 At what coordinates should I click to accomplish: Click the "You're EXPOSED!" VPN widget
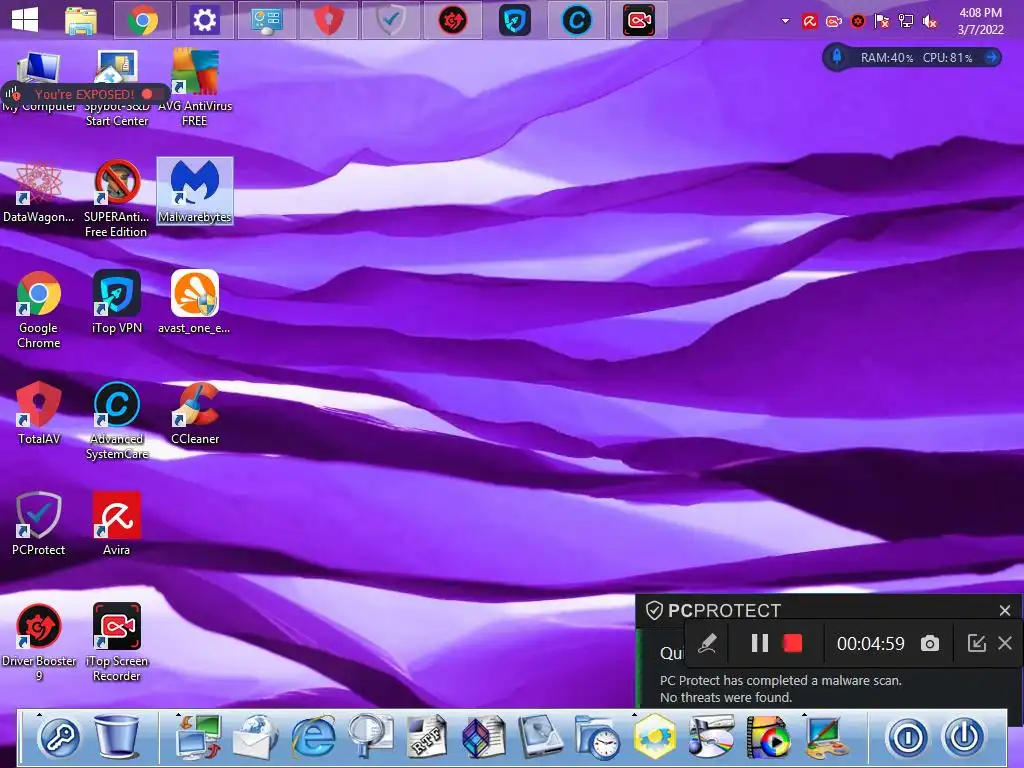[x=84, y=94]
